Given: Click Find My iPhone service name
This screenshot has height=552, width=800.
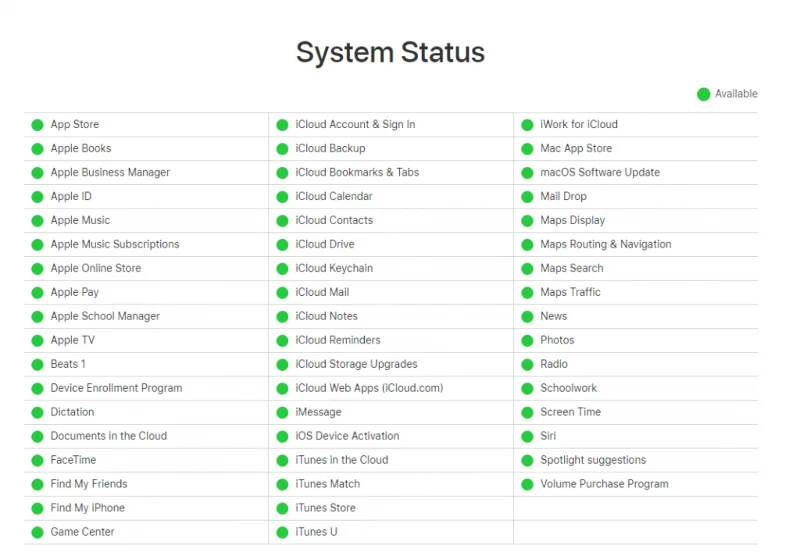Looking at the screenshot, I should (x=88, y=508).
